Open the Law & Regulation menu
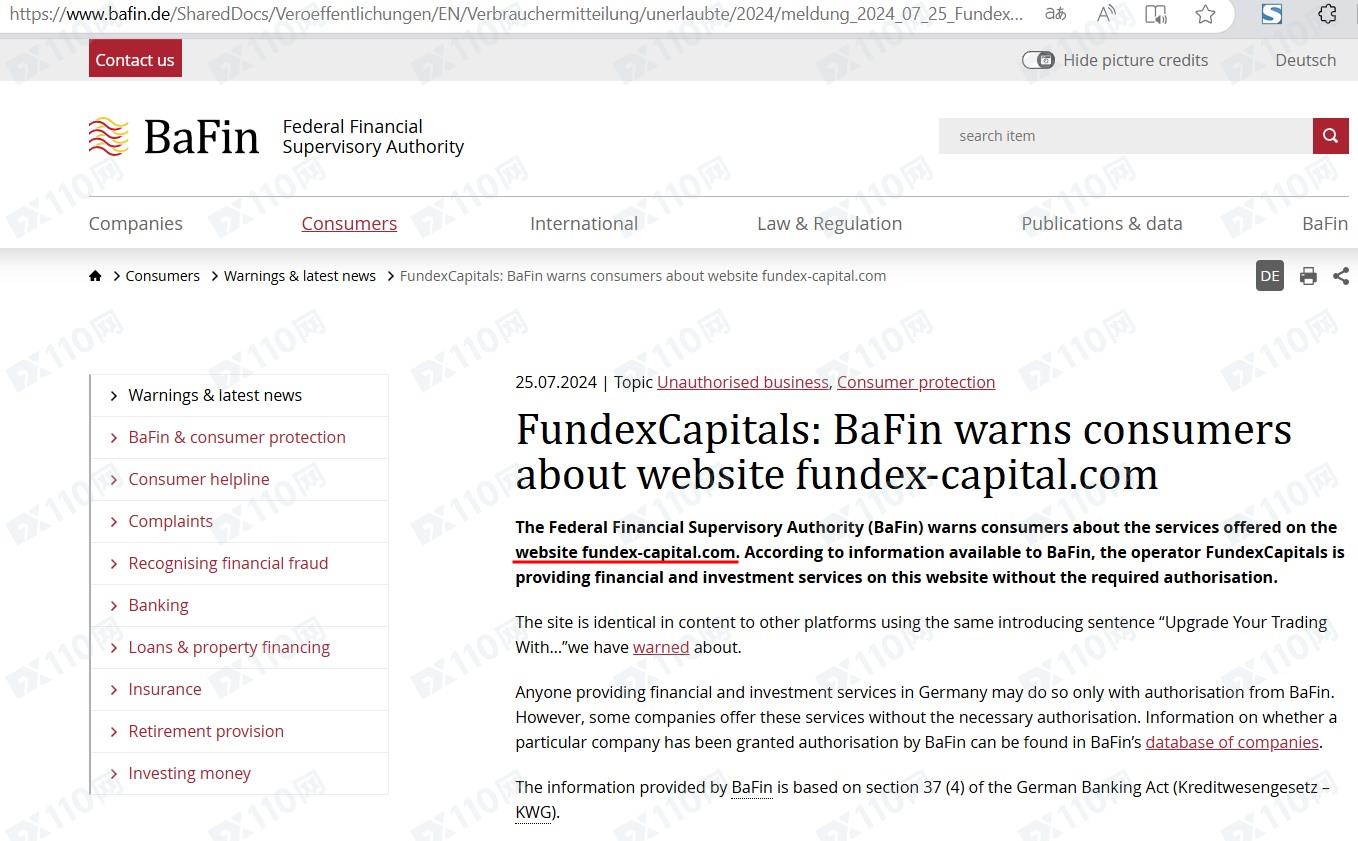1358x841 pixels. coord(829,224)
